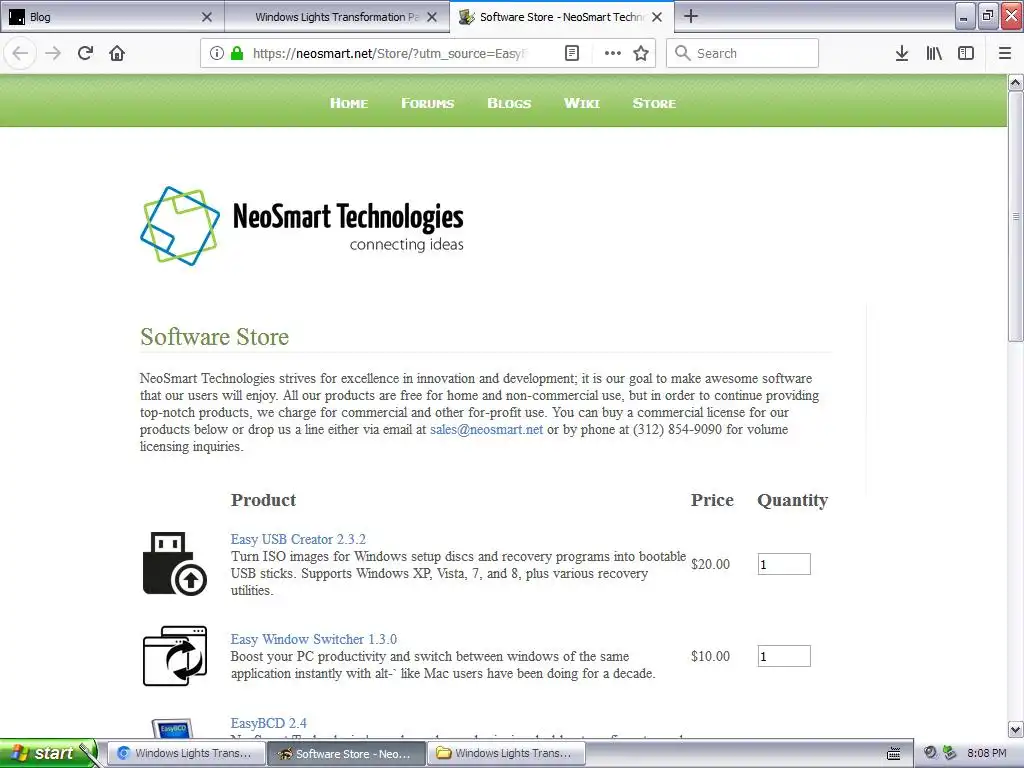Open Wiki in the green site menu
Screen dimensions: 1024x768
tap(581, 103)
